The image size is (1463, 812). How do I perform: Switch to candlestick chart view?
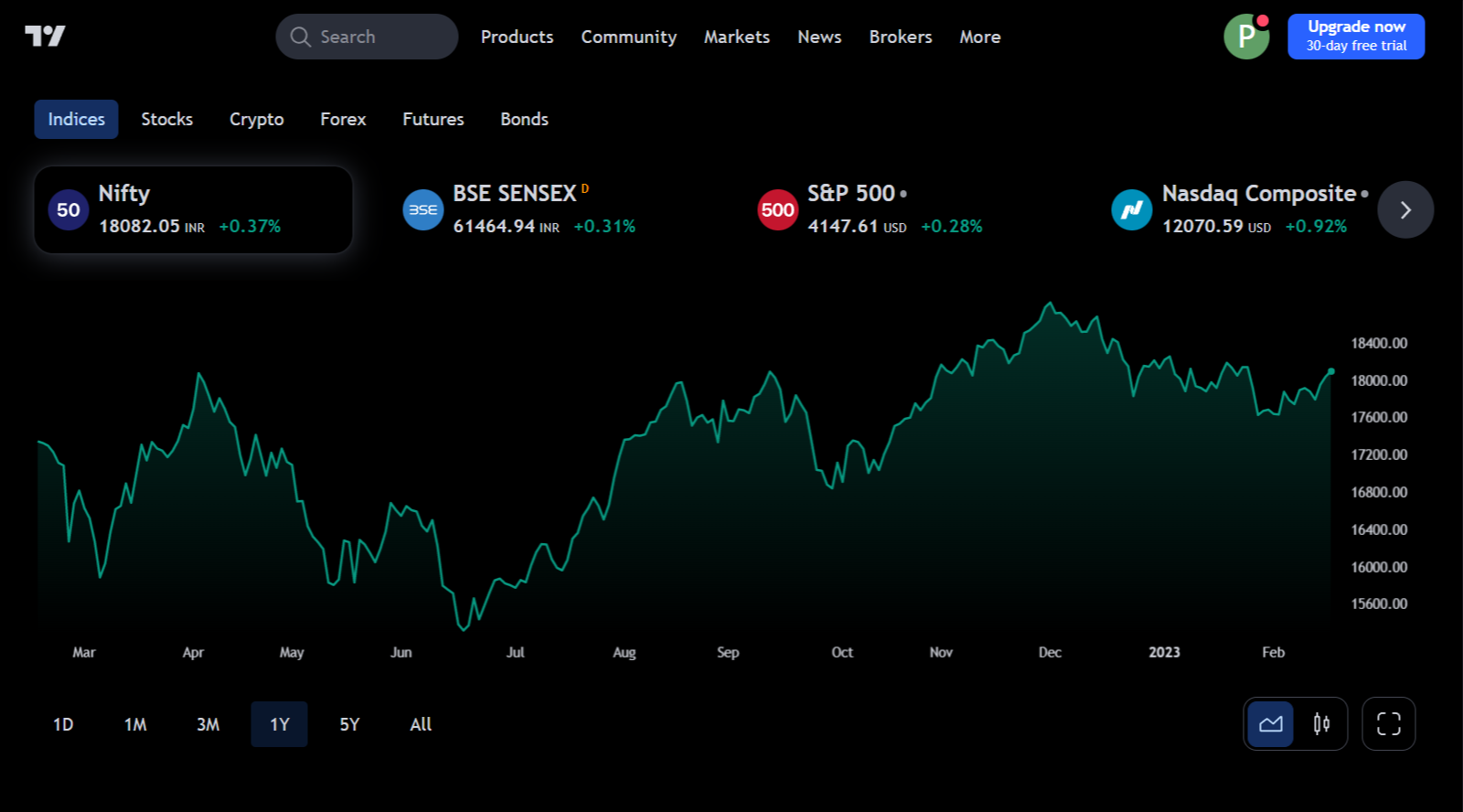1321,724
